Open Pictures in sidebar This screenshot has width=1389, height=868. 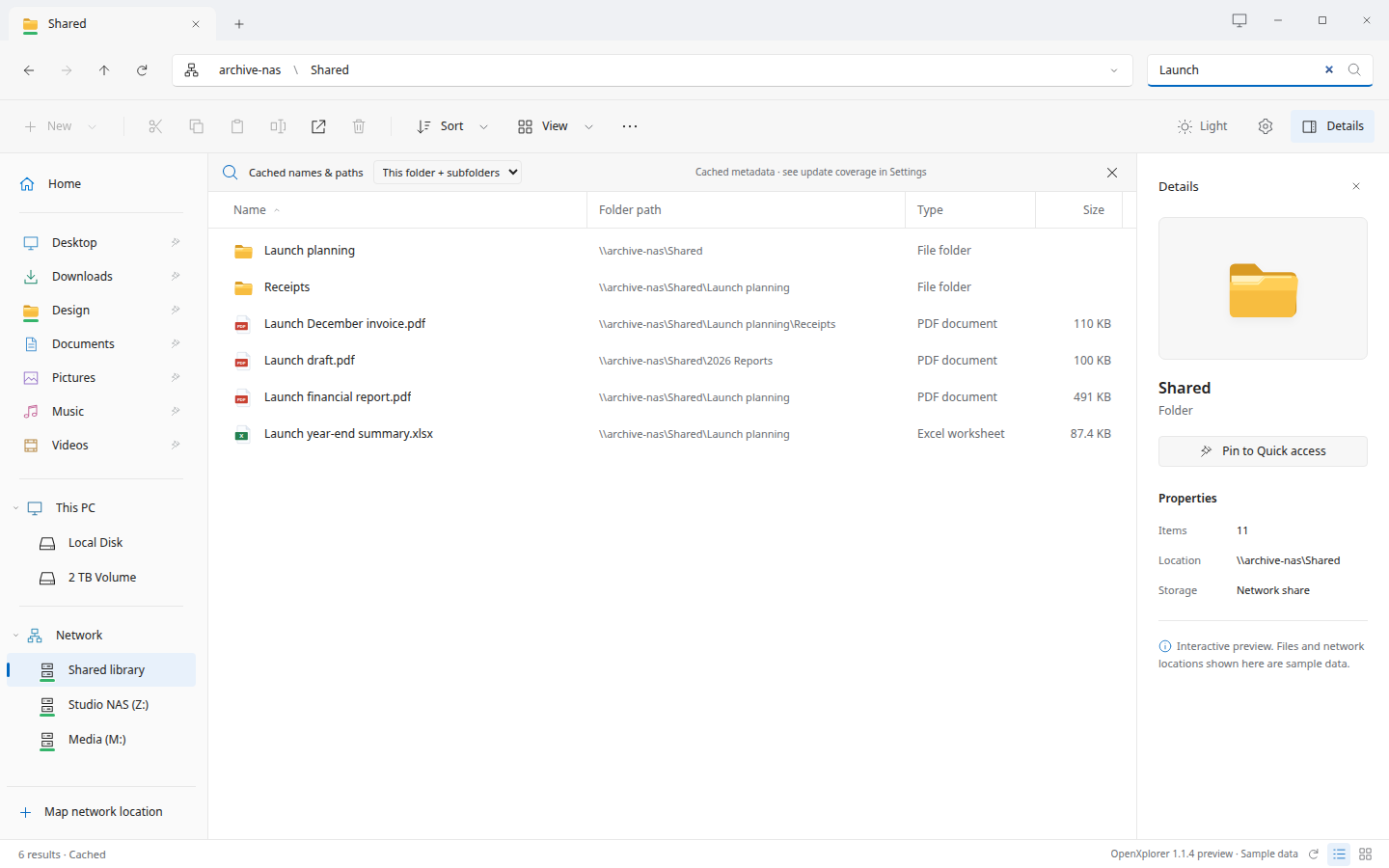tap(101, 377)
